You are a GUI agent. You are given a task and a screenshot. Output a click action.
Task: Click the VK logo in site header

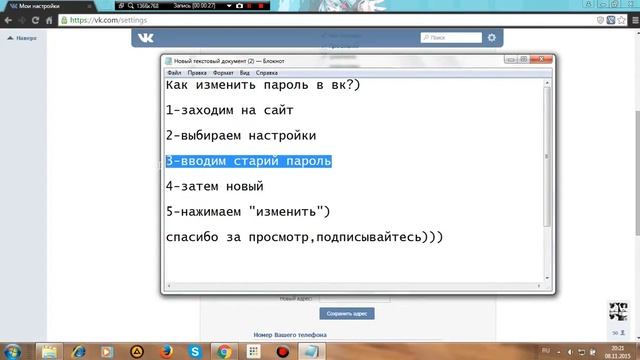(x=146, y=38)
